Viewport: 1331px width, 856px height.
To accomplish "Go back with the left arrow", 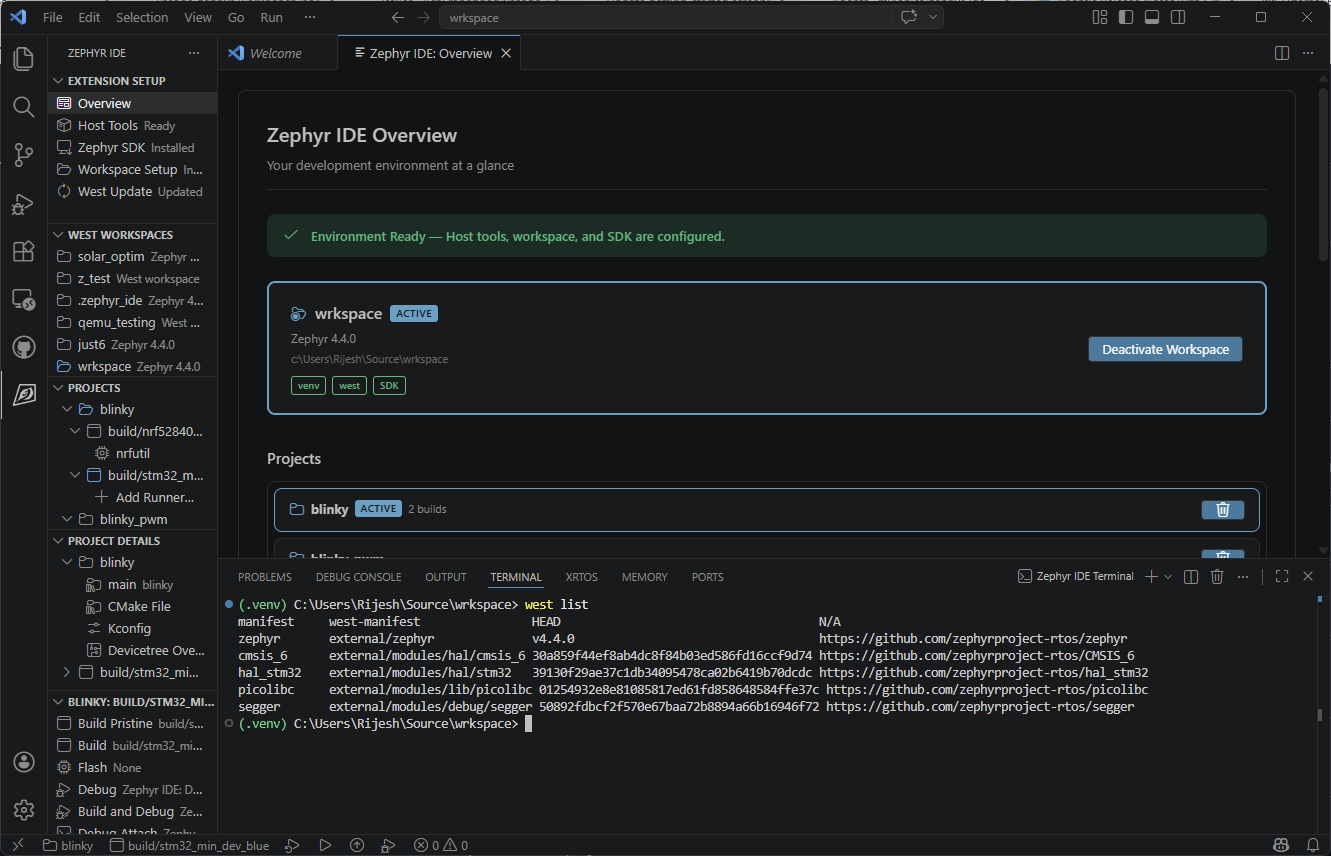I will coord(398,18).
